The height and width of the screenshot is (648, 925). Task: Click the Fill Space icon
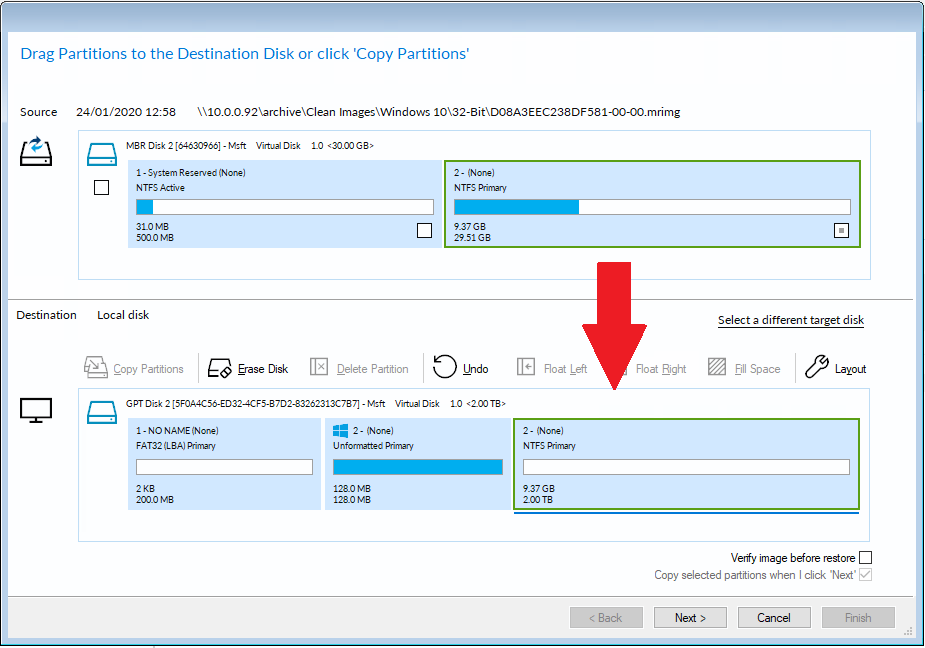[x=717, y=368]
